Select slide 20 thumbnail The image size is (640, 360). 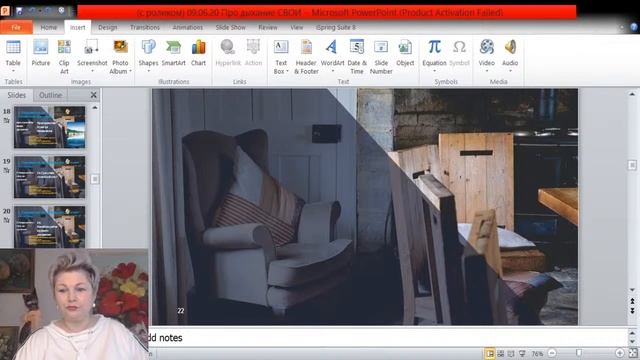[x=50, y=227]
